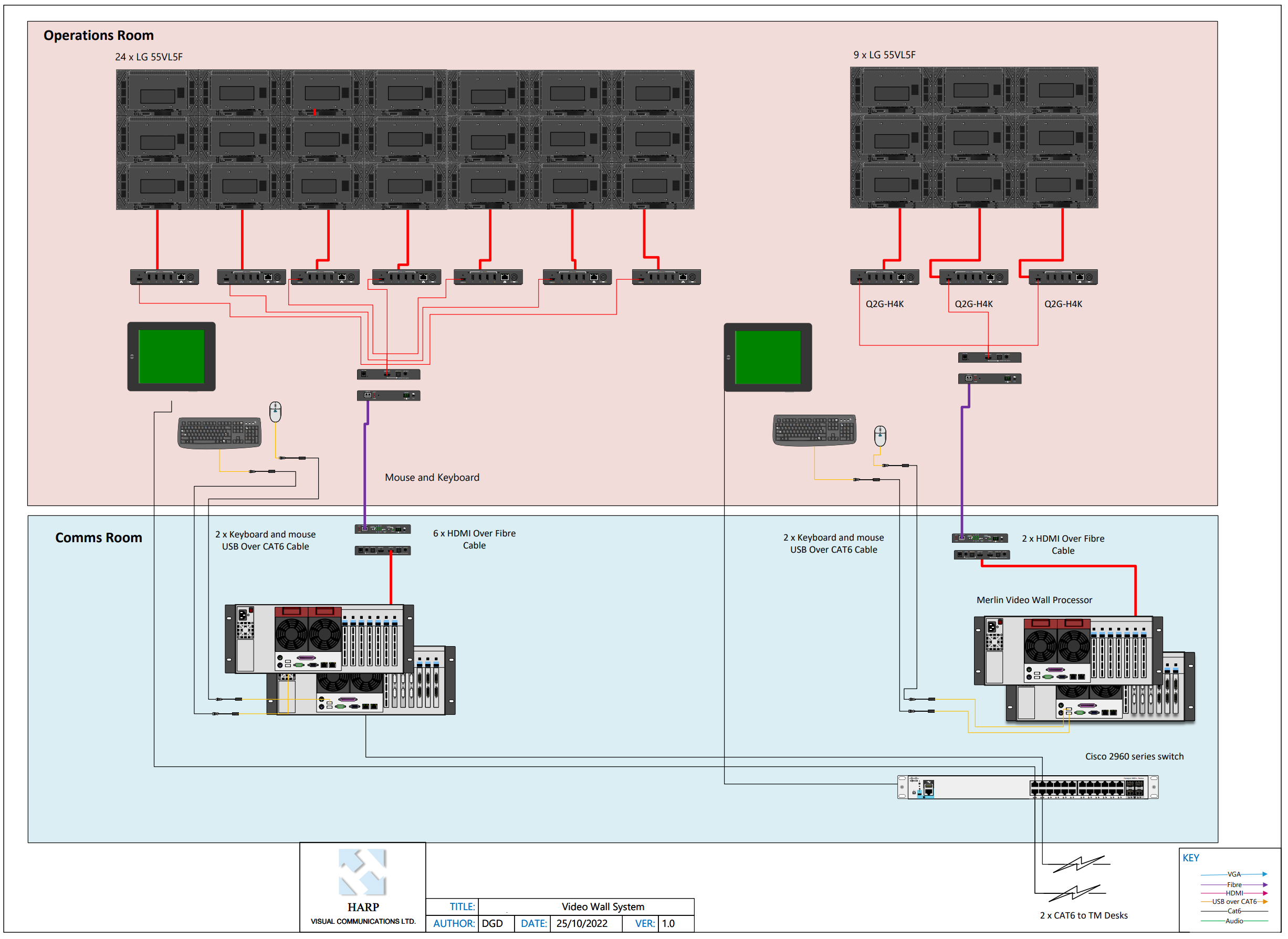This screenshot has width=1288, height=939.
Task: Click the HARP name text under logo
Action: coord(363,908)
